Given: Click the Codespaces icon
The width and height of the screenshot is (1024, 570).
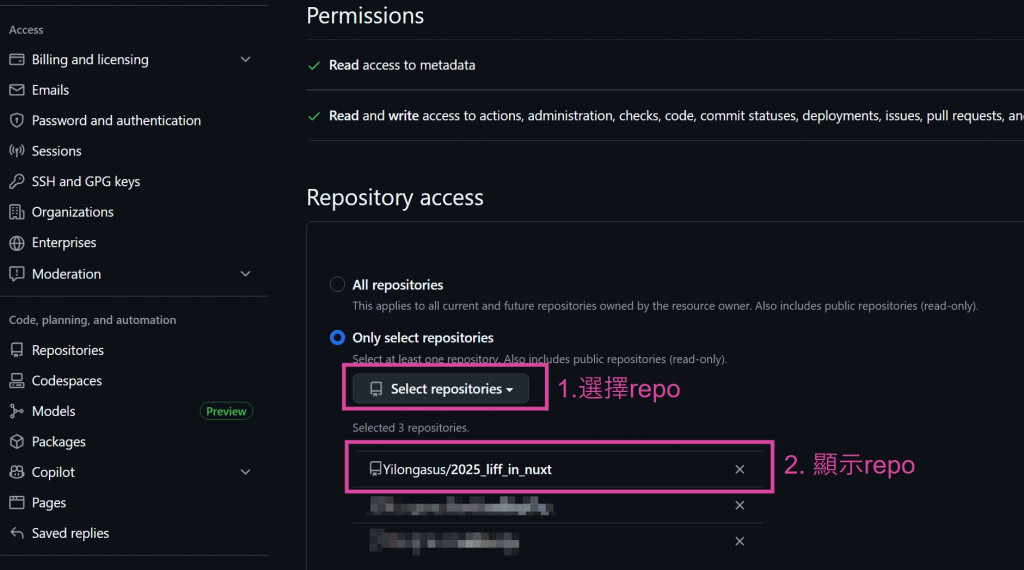Looking at the screenshot, I should [17, 381].
